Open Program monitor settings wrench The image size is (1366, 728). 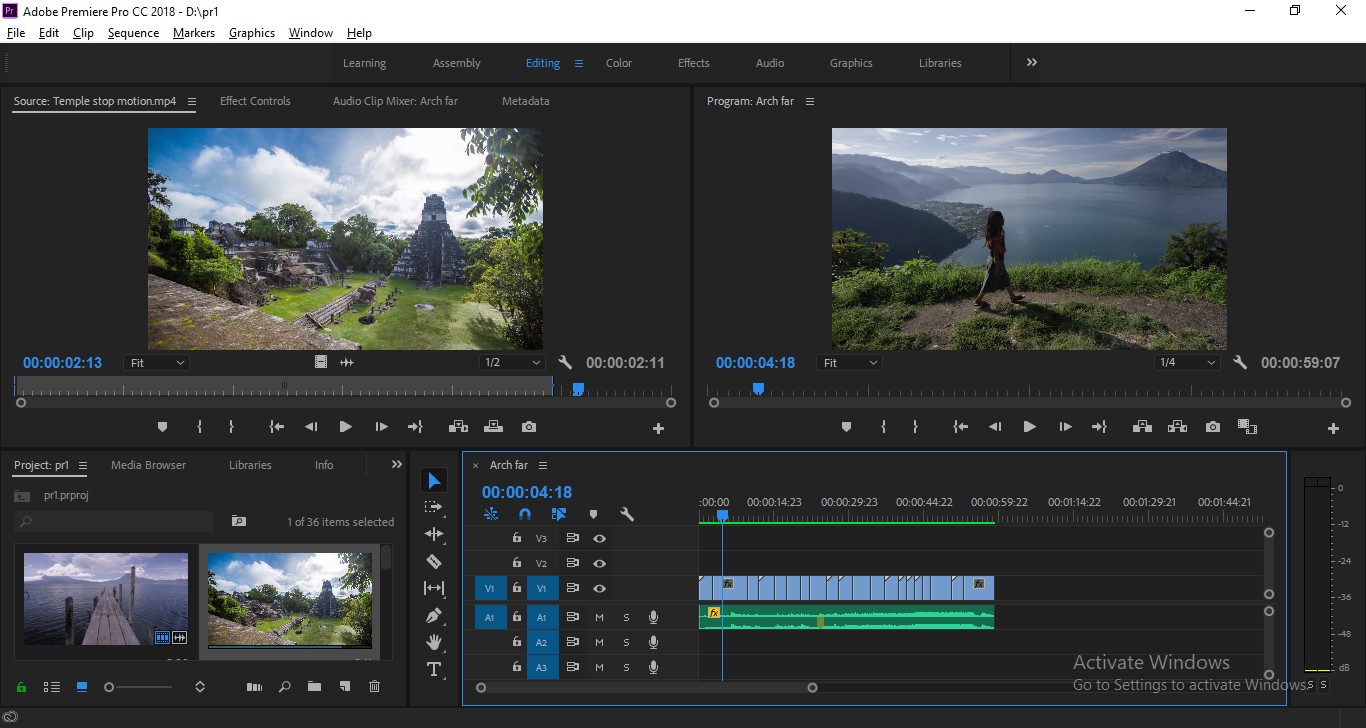1240,363
